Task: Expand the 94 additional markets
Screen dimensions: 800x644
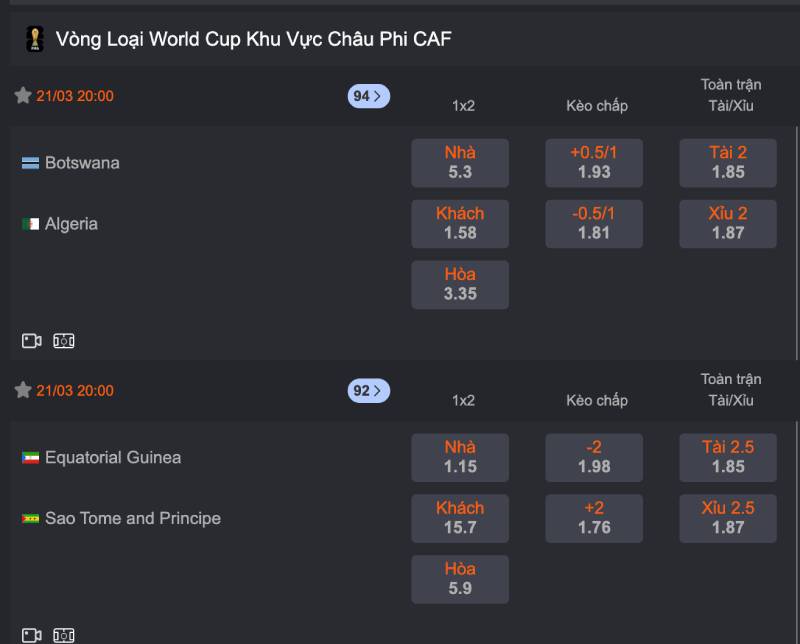Action: pyautogui.click(x=367, y=96)
